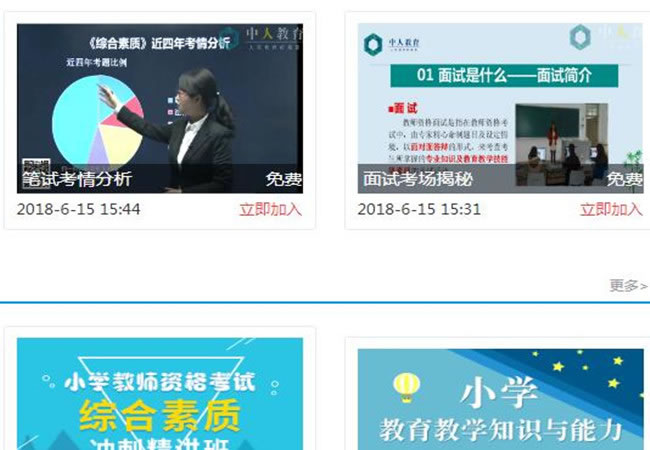Viewport: 650px width, 450px height.
Task: Click the 中人教育 hexagon logo in the interview slide
Action: point(373,44)
